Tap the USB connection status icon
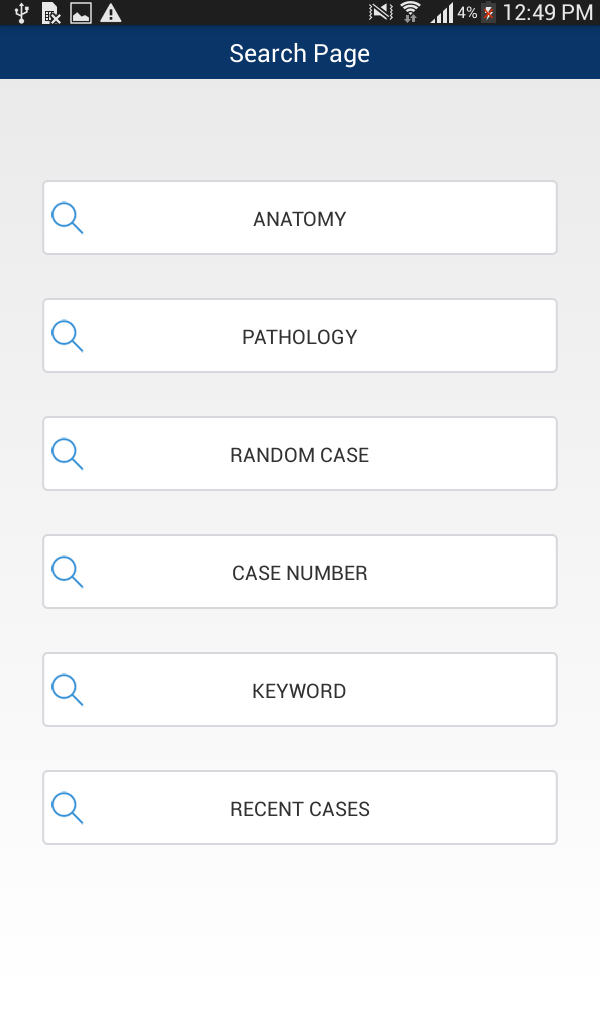Viewport: 600px width, 1024px height. [x=22, y=13]
